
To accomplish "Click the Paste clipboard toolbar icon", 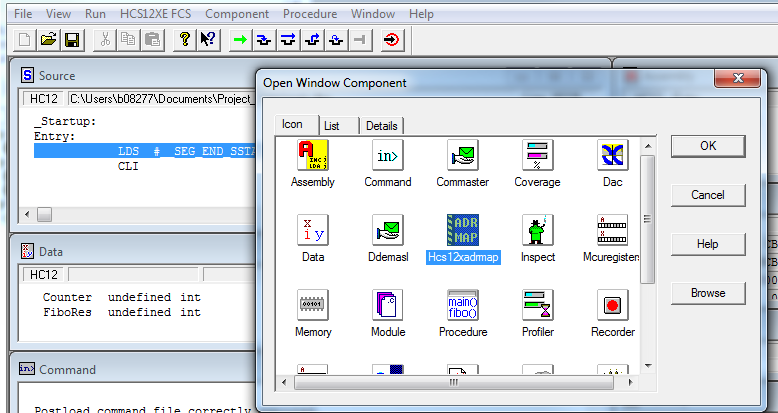I will tap(152, 40).
